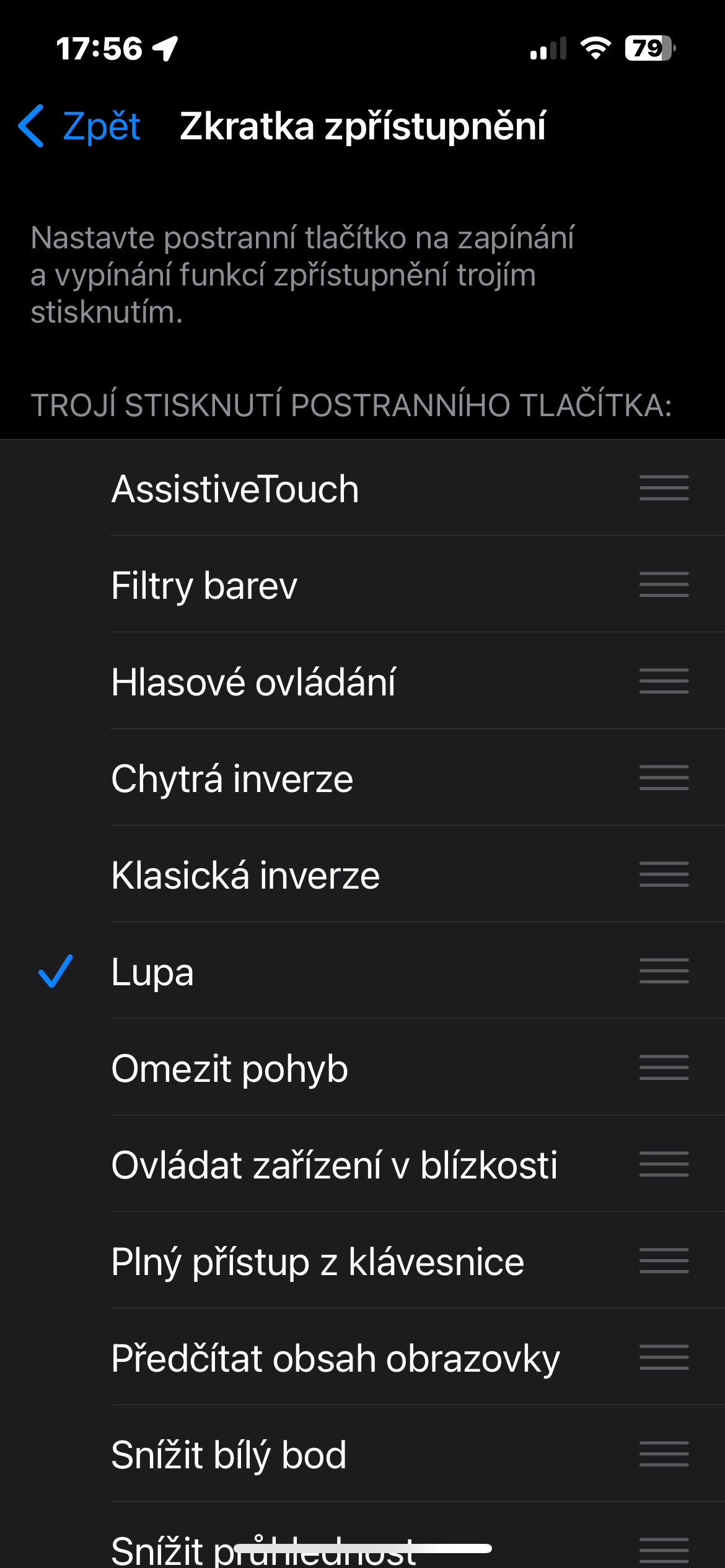Image resolution: width=725 pixels, height=1568 pixels.
Task: Tap the drag handle for Hlasové ovládání
Action: [664, 681]
